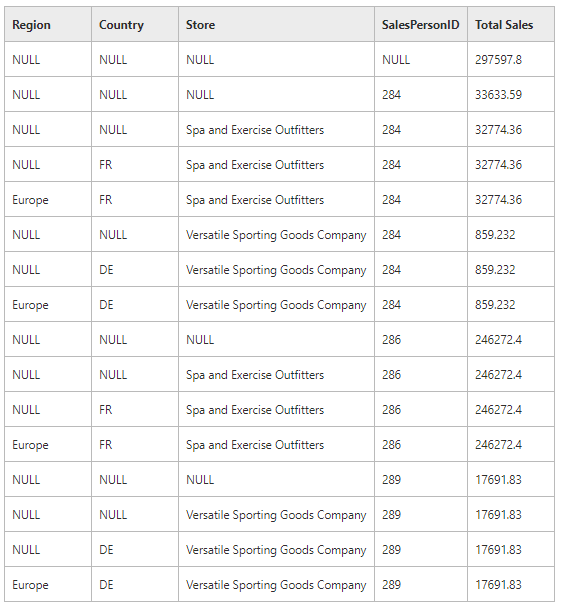Select the 17691.83 cell in the bottom row
The width and height of the screenshot is (562, 609).
[511, 585]
